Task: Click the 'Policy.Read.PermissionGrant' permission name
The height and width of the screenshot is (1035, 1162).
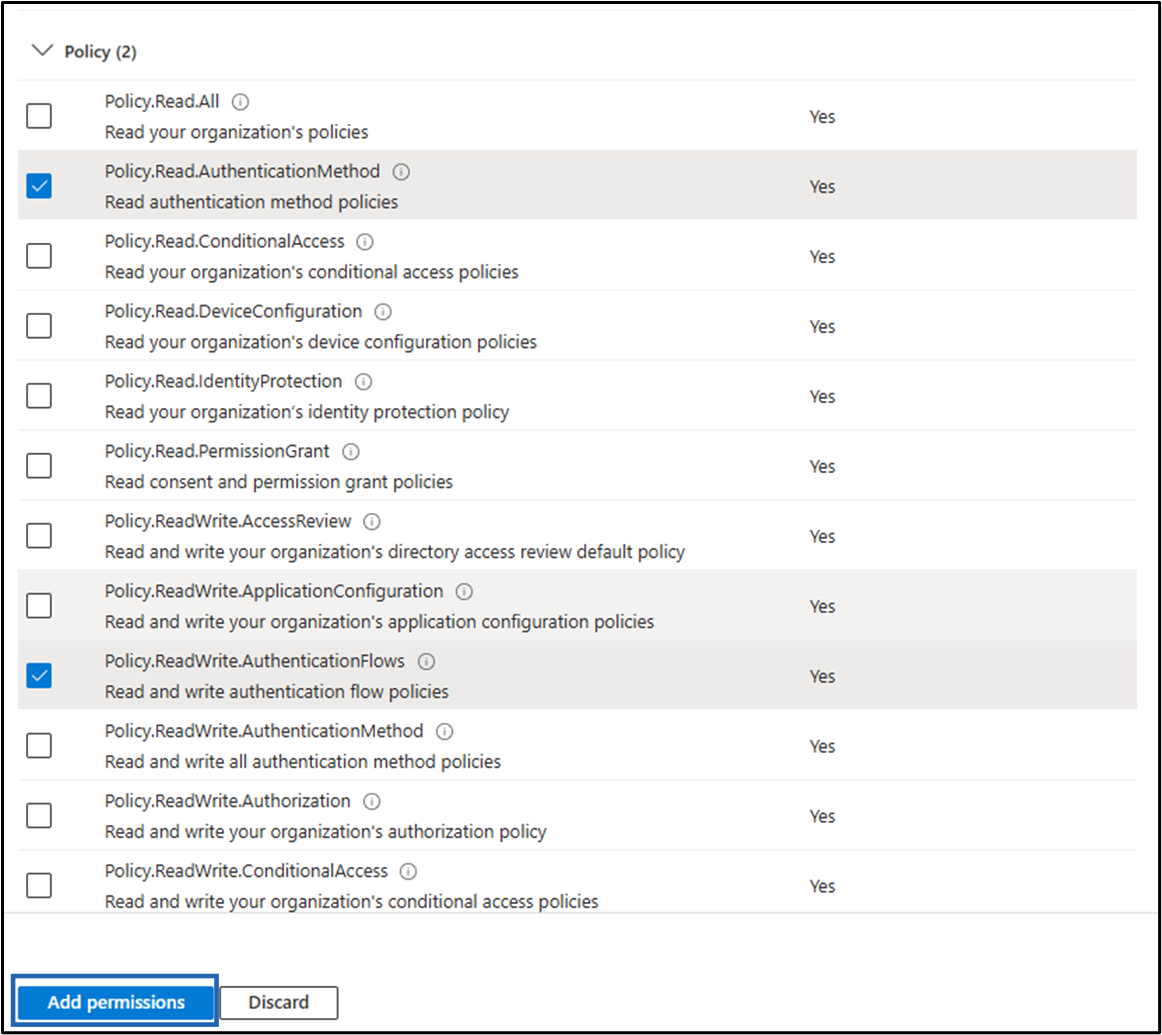Action: [x=217, y=451]
